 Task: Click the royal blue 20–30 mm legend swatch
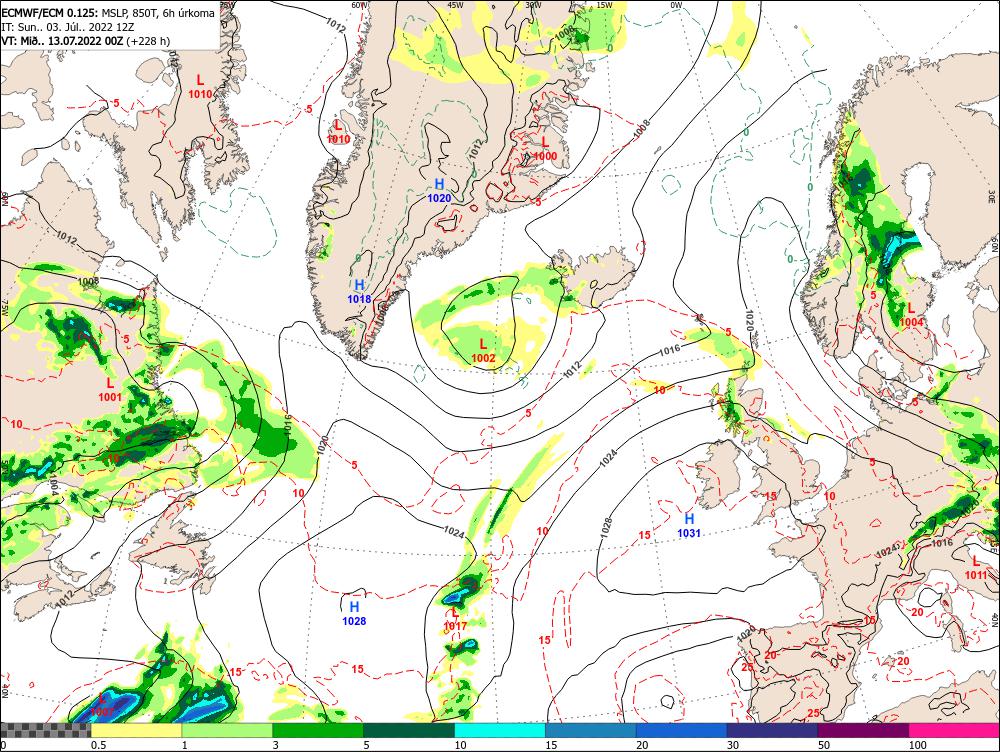(682, 730)
